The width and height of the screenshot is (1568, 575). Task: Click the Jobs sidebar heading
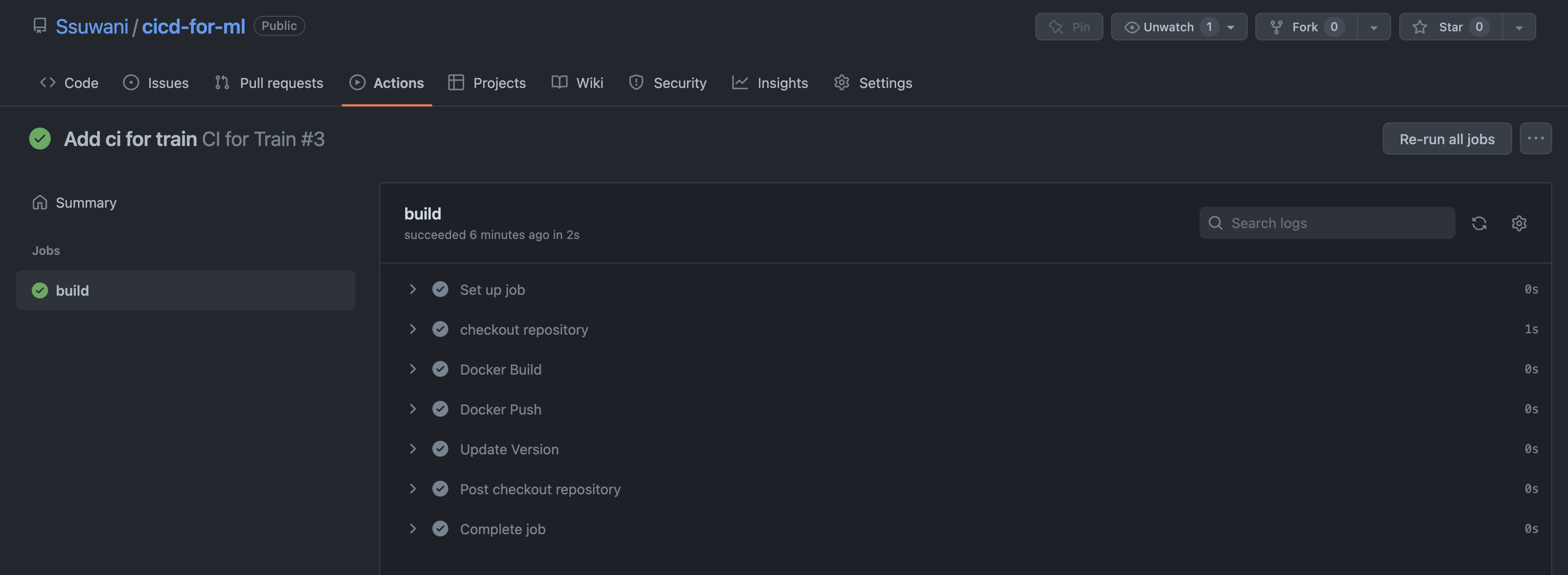46,251
